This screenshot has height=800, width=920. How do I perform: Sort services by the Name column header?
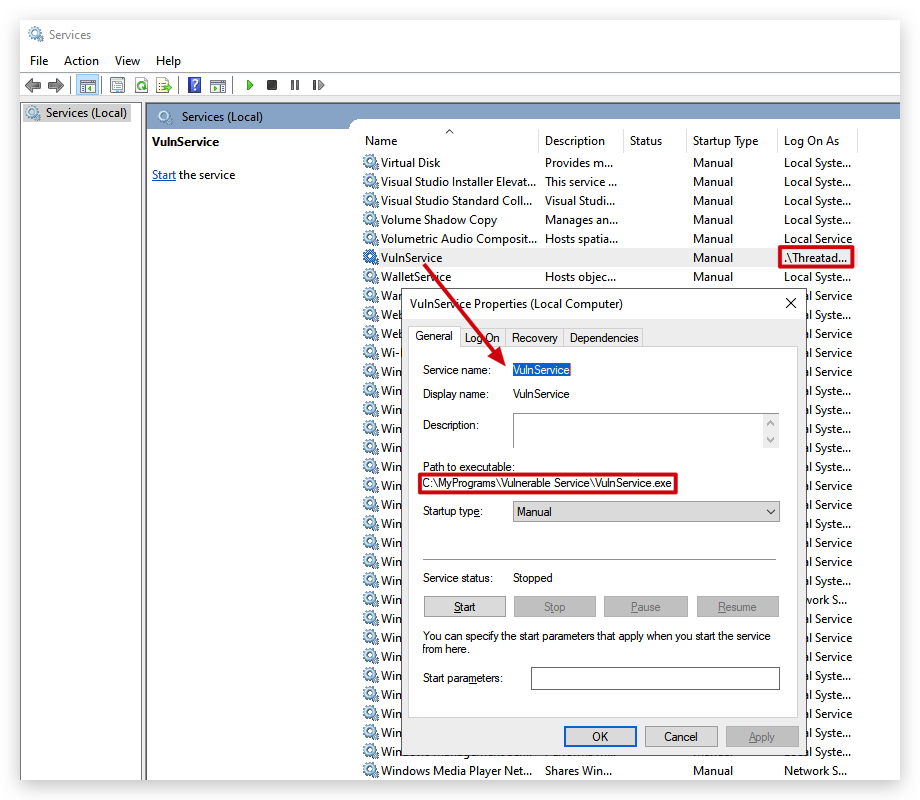[449, 141]
